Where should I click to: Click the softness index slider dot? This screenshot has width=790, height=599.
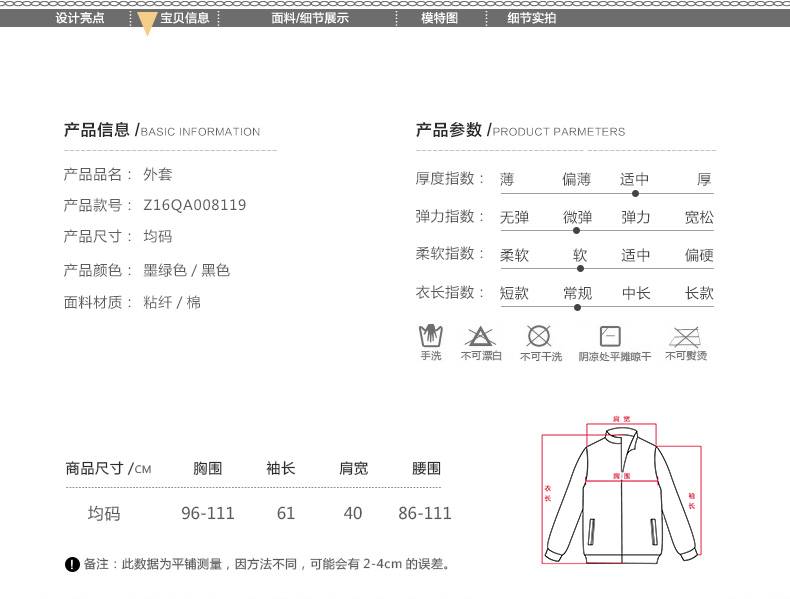580,268
